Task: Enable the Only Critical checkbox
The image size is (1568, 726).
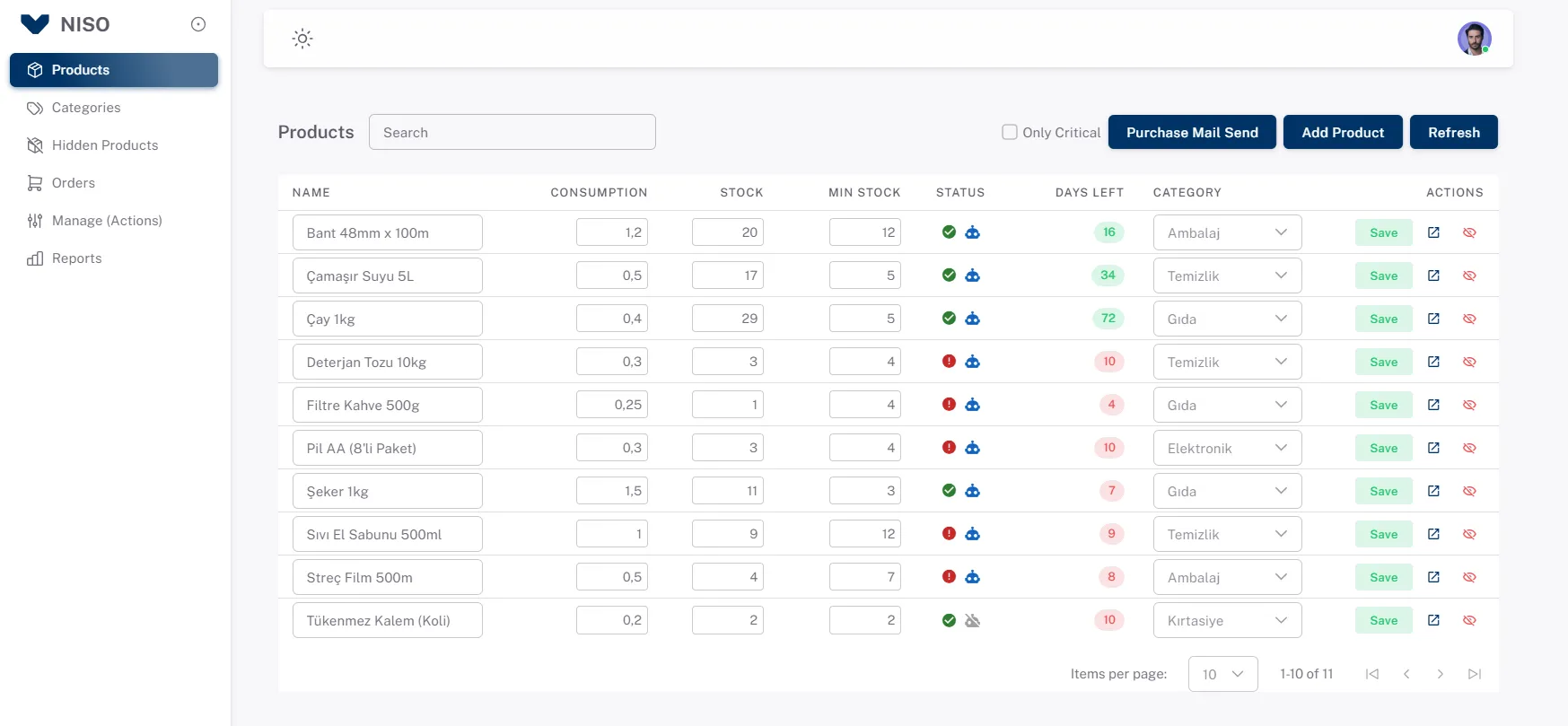Action: click(x=1010, y=132)
